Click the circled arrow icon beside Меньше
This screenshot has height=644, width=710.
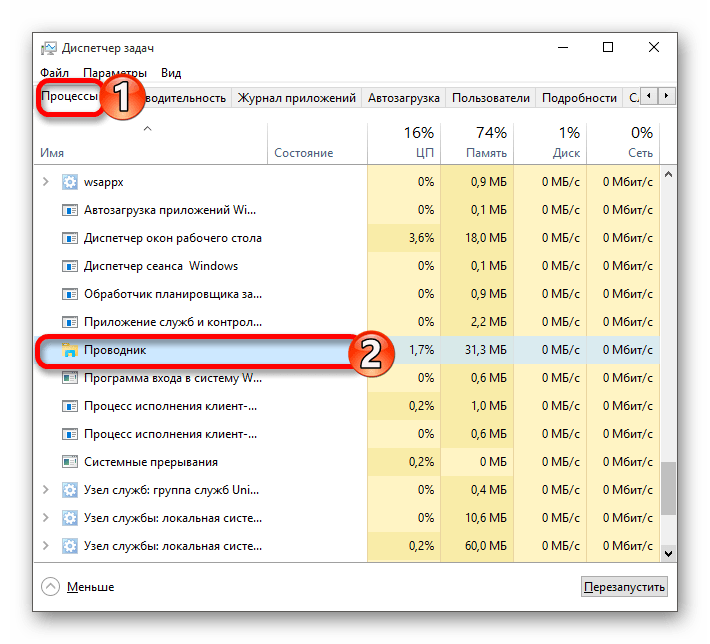tap(50, 586)
